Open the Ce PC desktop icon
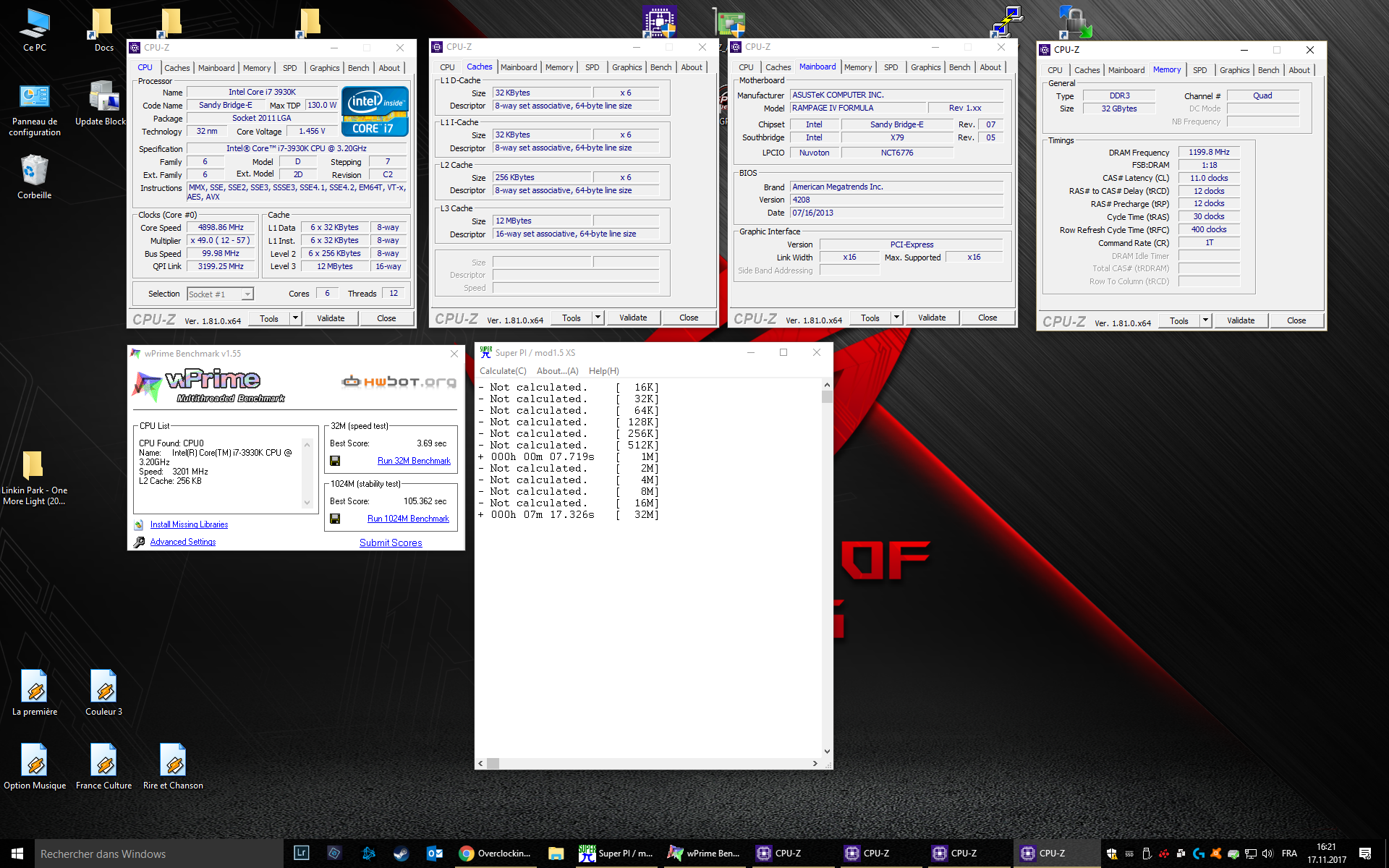Viewport: 1389px width, 868px height. click(34, 30)
